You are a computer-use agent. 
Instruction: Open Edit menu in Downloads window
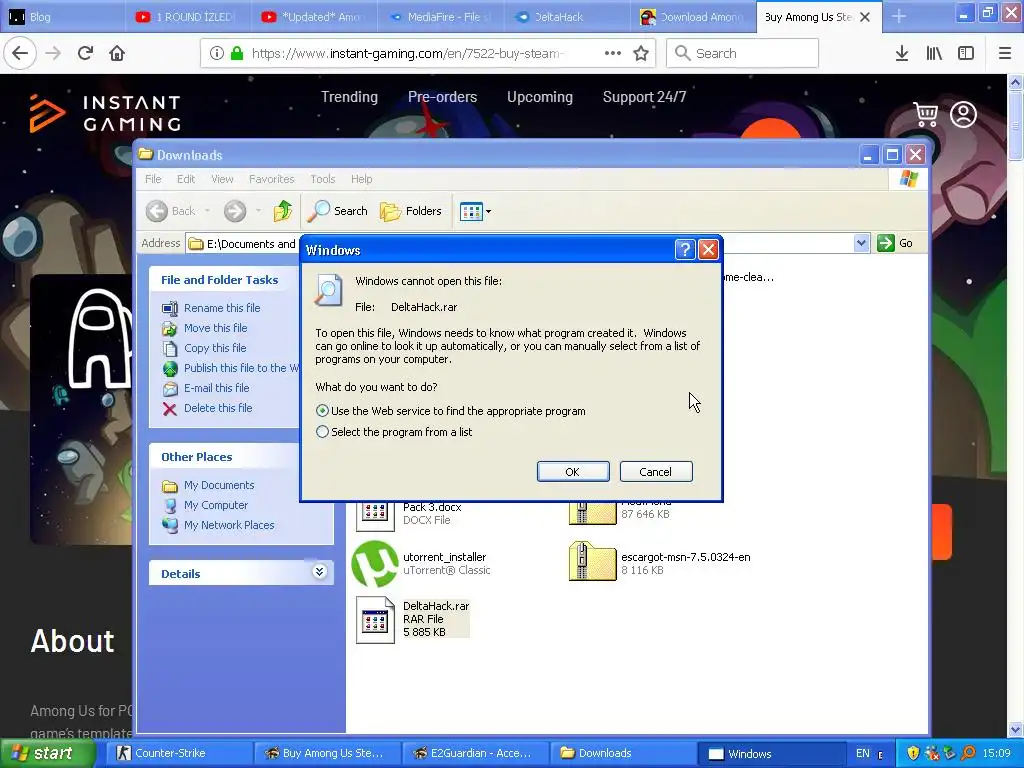pos(185,179)
